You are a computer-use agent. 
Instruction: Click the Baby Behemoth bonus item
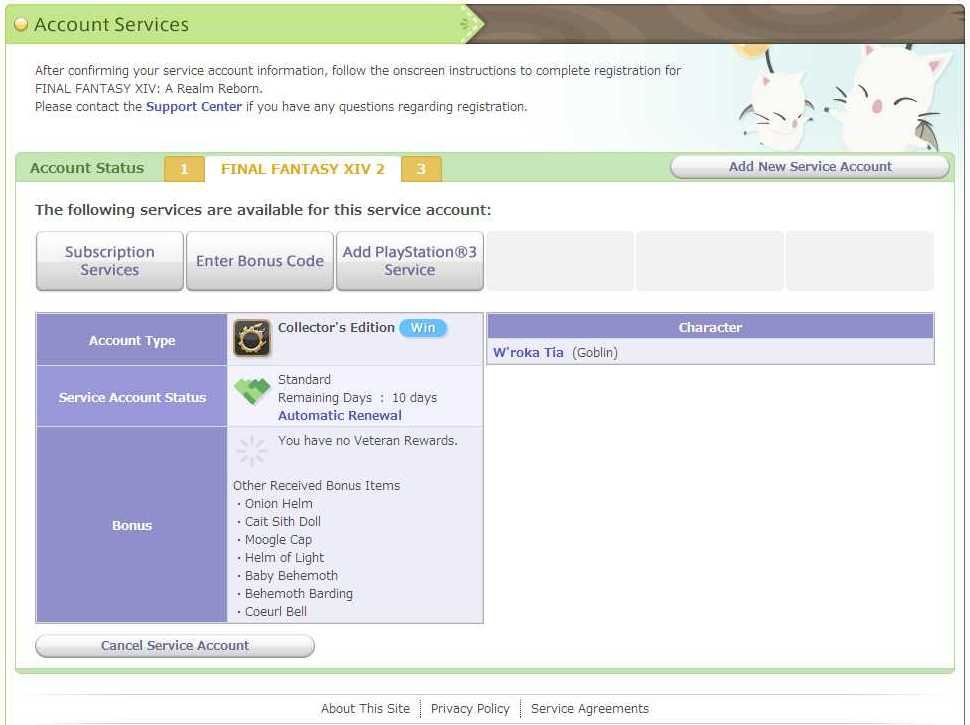point(291,576)
